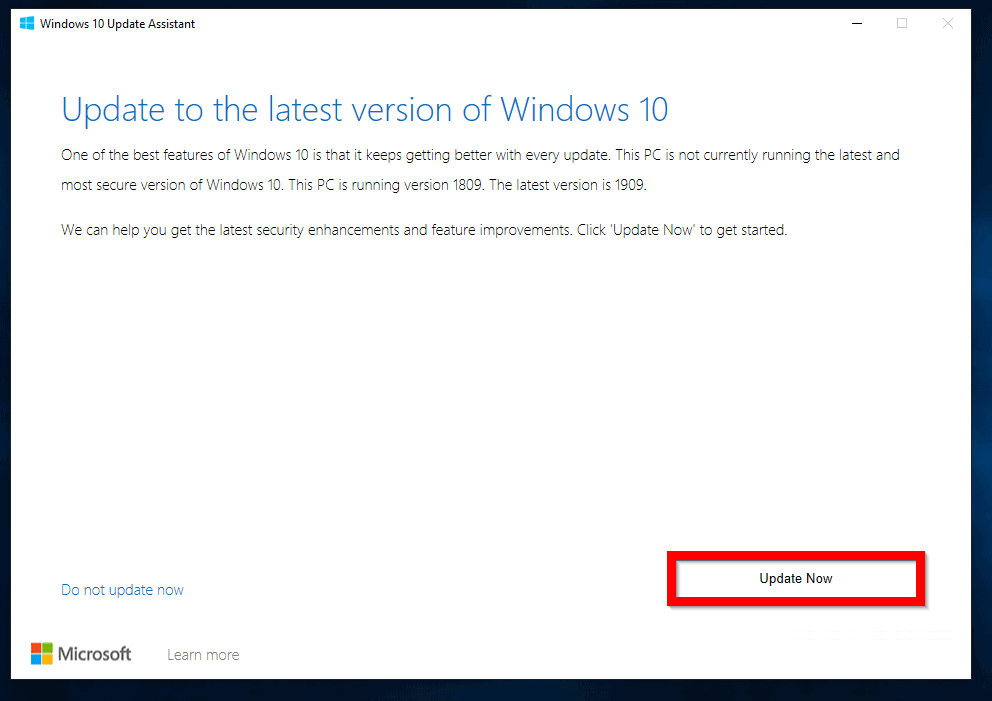This screenshot has width=992, height=701.
Task: Click the sentence mentioning version 1809
Action: (x=388, y=185)
